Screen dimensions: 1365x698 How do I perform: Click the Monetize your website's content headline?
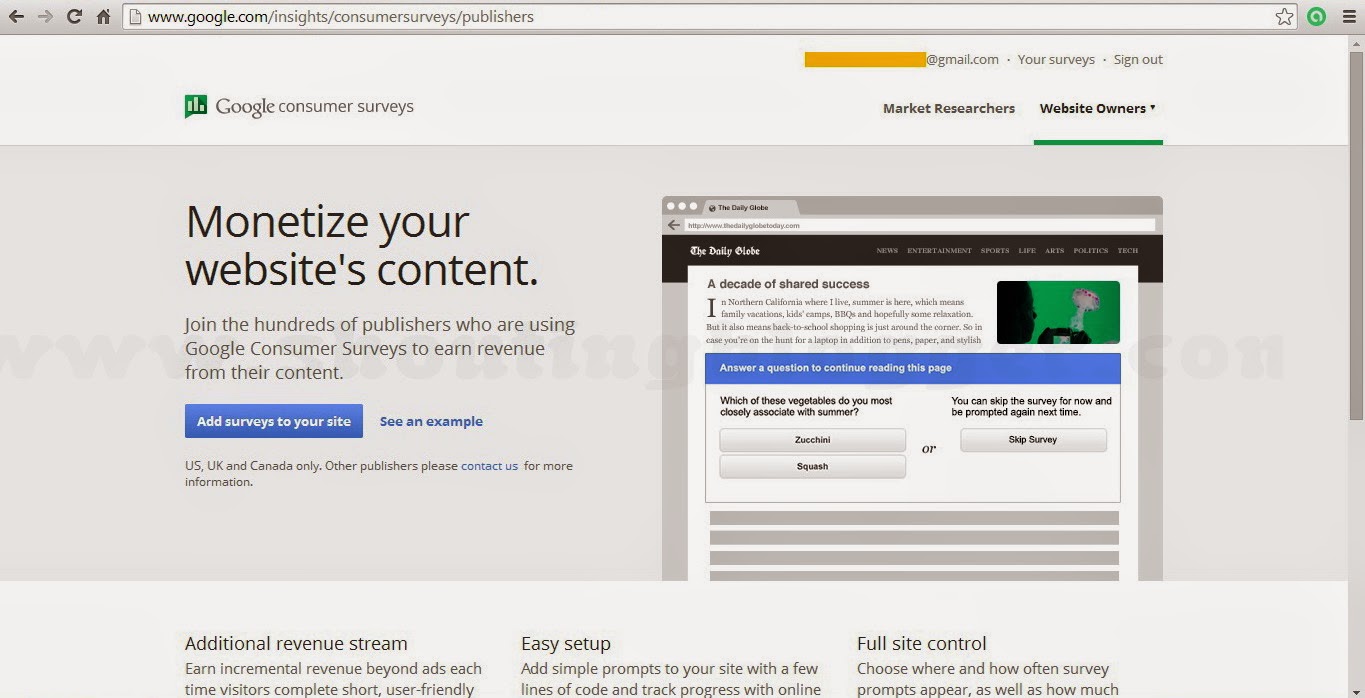click(x=362, y=245)
